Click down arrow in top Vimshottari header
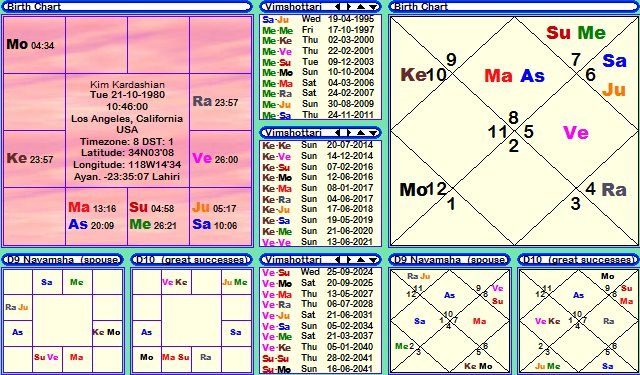 tap(373, 7)
